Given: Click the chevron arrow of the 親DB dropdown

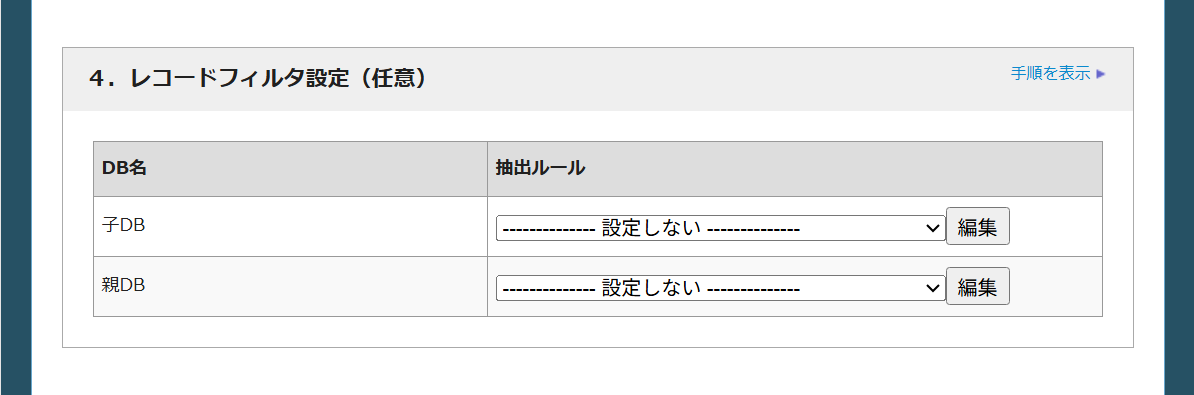Looking at the screenshot, I should pyautogui.click(x=932, y=288).
